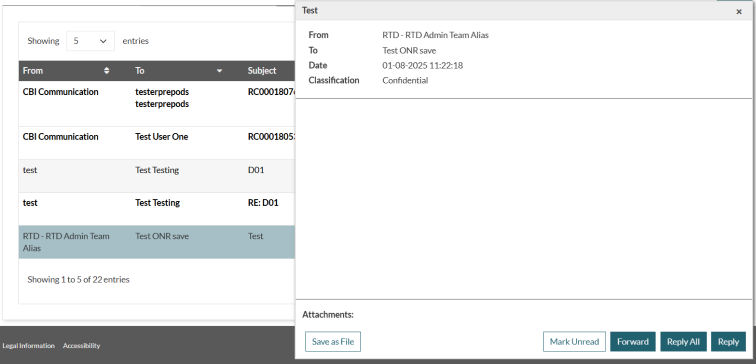
Task: Click the To column sort arrow
Action: click(x=219, y=71)
